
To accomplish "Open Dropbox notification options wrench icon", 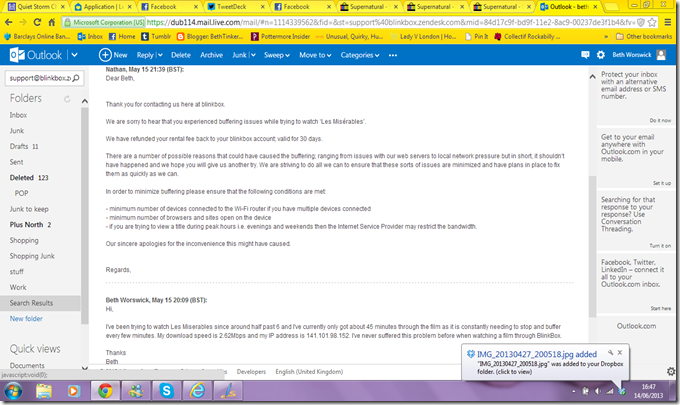I will (610, 352).
